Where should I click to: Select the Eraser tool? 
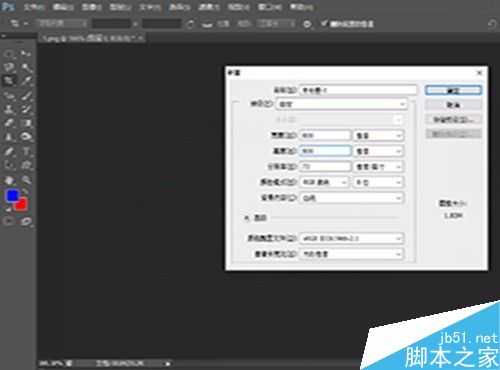coord(9,123)
